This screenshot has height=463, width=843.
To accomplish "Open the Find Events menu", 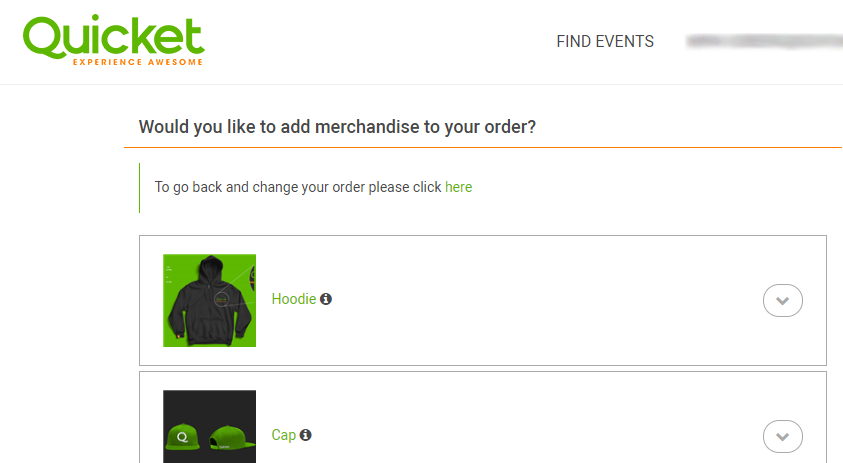I will coord(605,42).
